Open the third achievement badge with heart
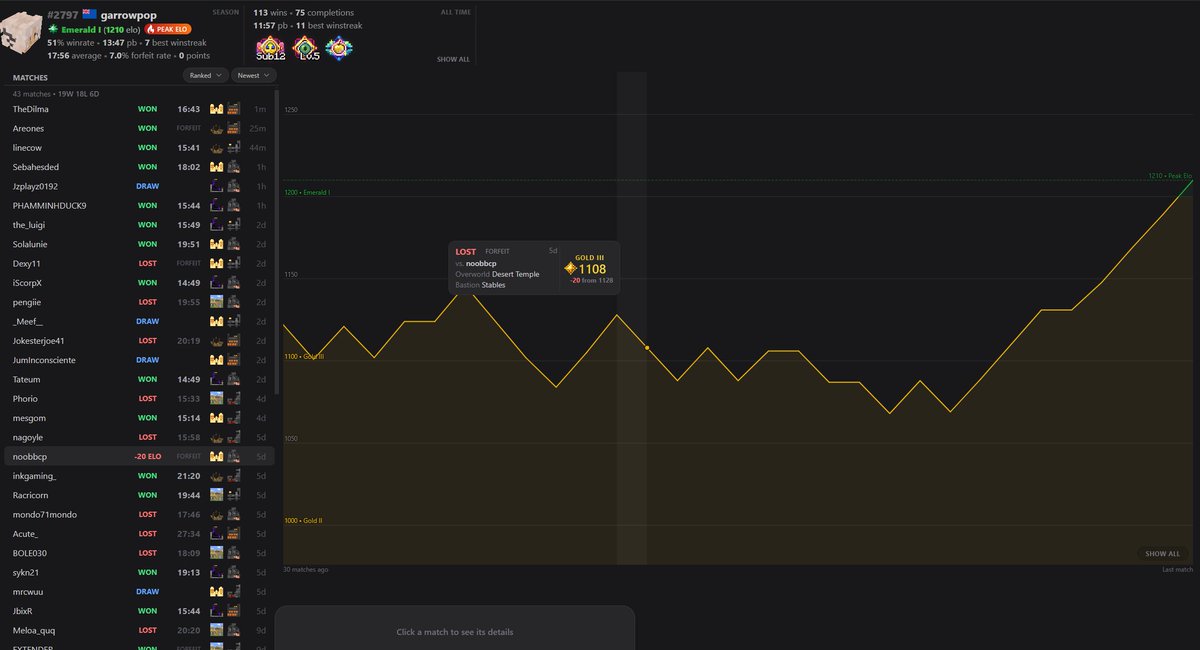 coord(339,47)
